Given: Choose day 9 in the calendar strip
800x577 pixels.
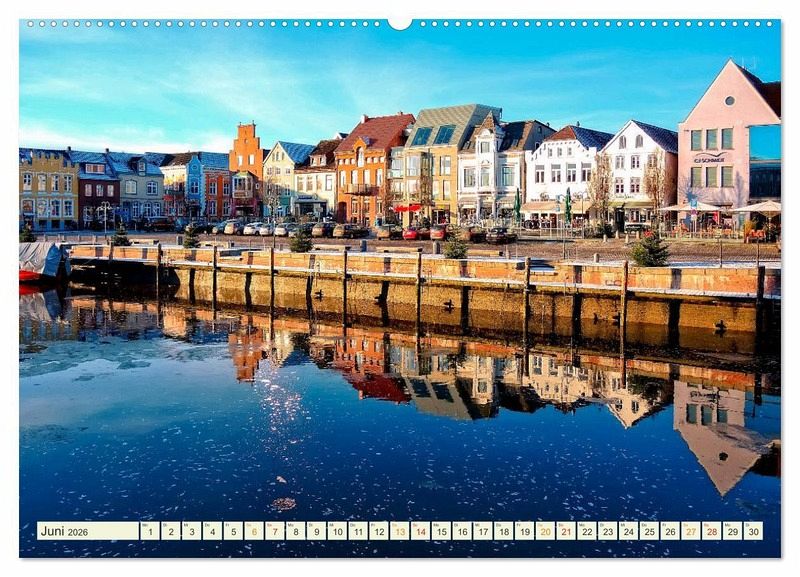Looking at the screenshot, I should click(x=316, y=531).
